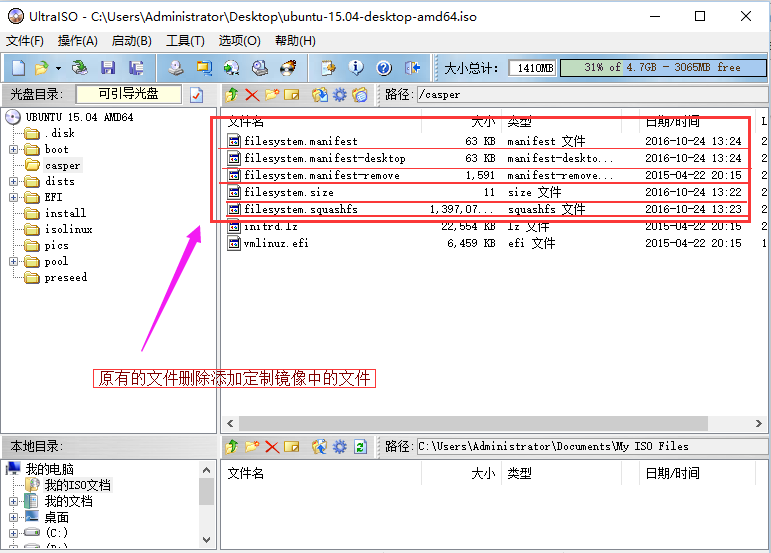This screenshot has width=771, height=553.
Task: Click red X delete icon in local pane toolbar
Action: [272, 446]
